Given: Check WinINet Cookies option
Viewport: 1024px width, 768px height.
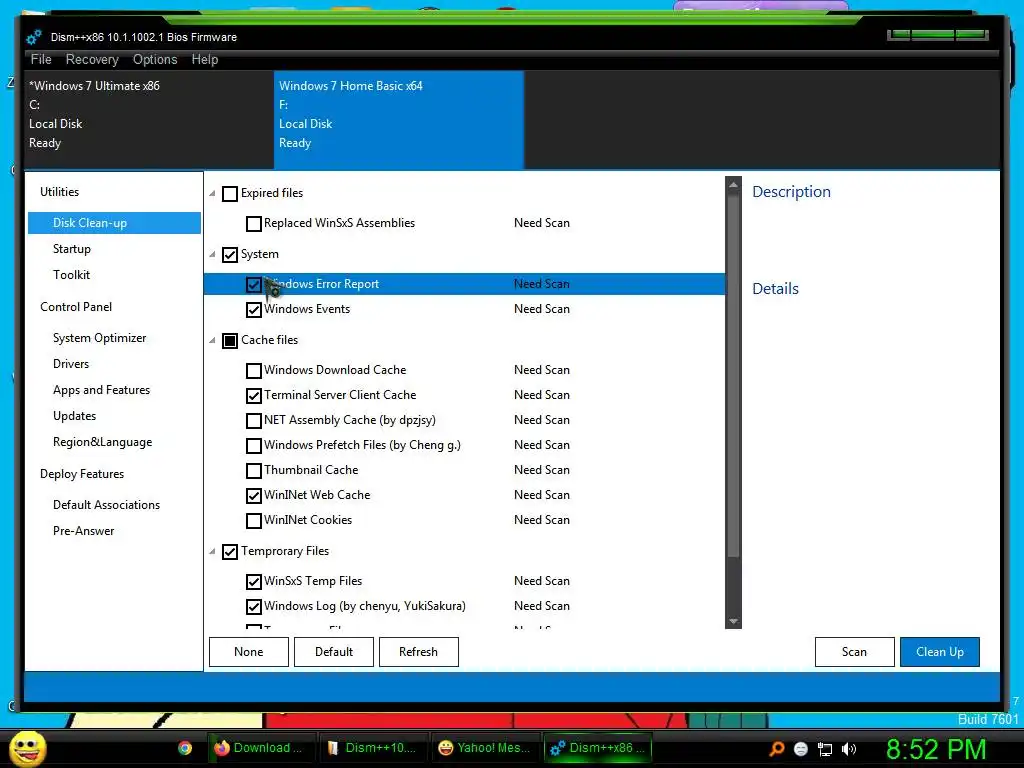Looking at the screenshot, I should (x=253, y=520).
